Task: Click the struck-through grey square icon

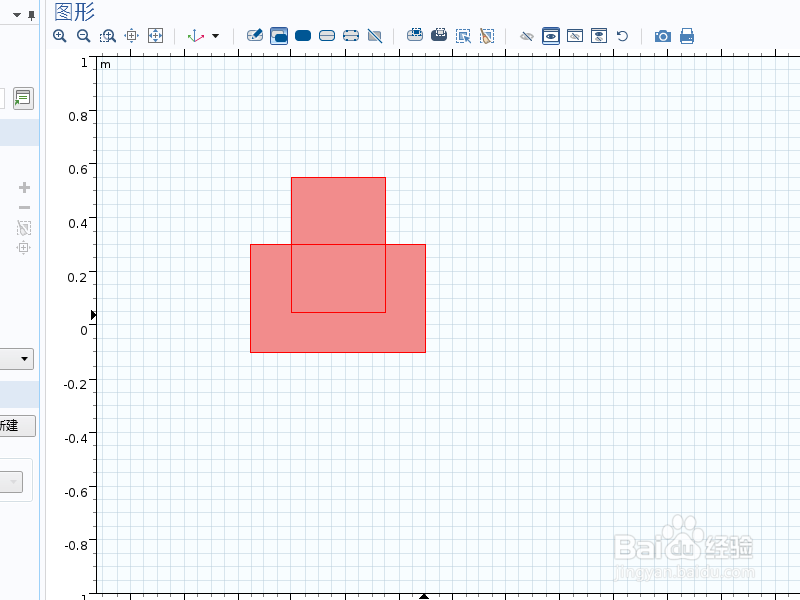Action: pyautogui.click(x=375, y=36)
